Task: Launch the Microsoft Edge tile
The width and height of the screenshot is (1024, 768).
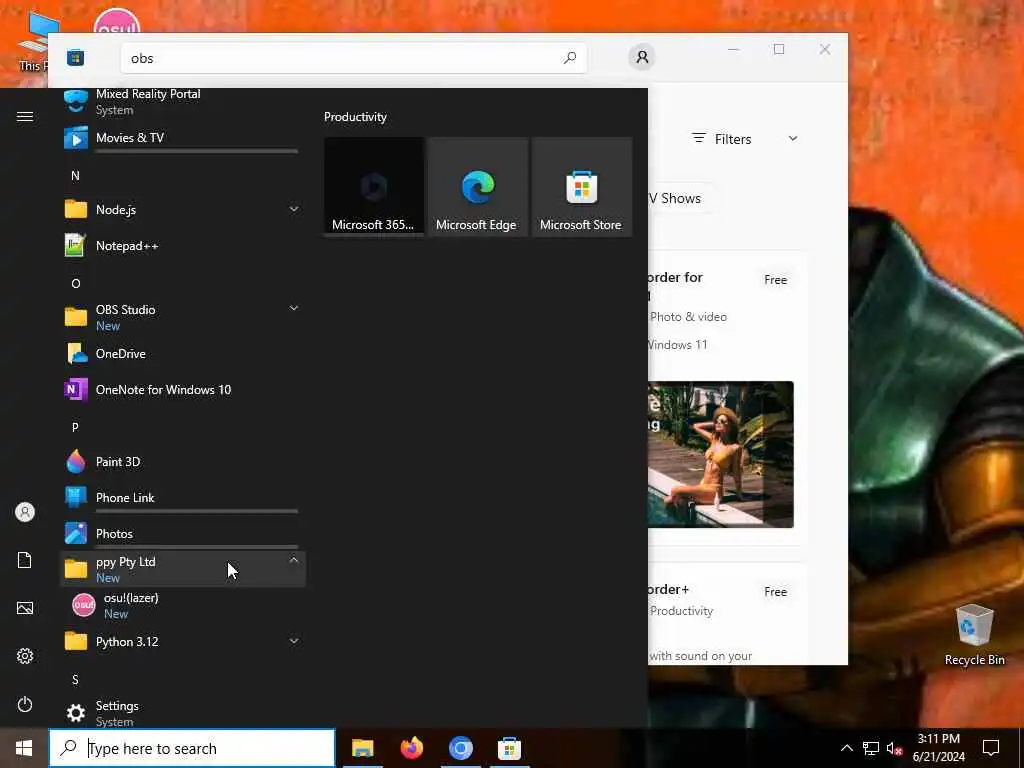Action: tap(477, 187)
